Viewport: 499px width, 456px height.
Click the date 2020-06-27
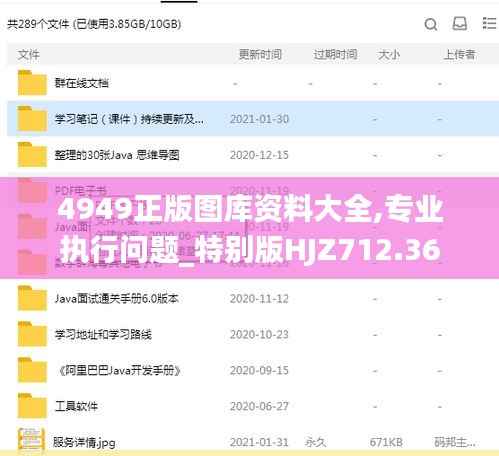pos(259,406)
